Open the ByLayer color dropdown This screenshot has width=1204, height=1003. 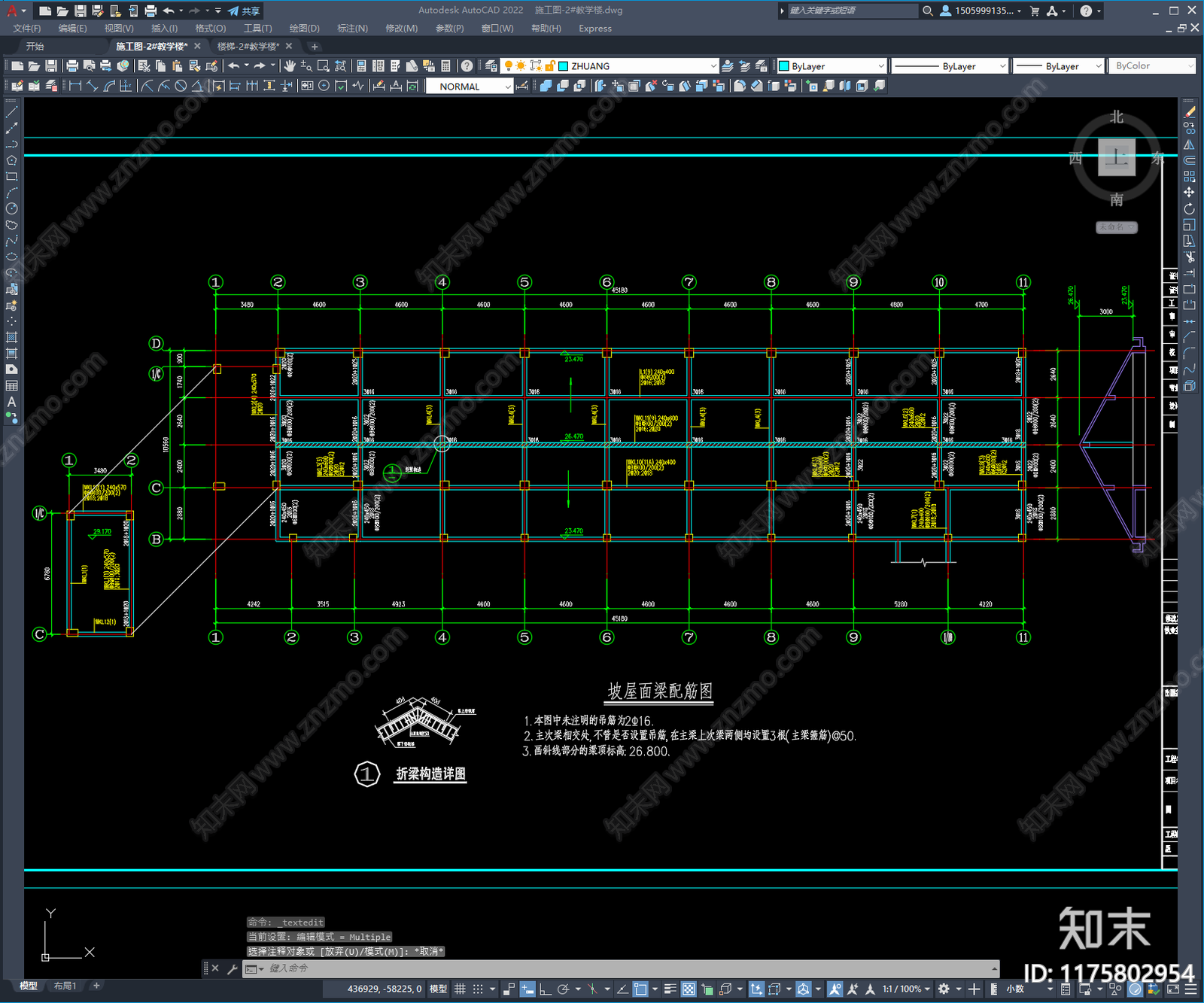(832, 66)
